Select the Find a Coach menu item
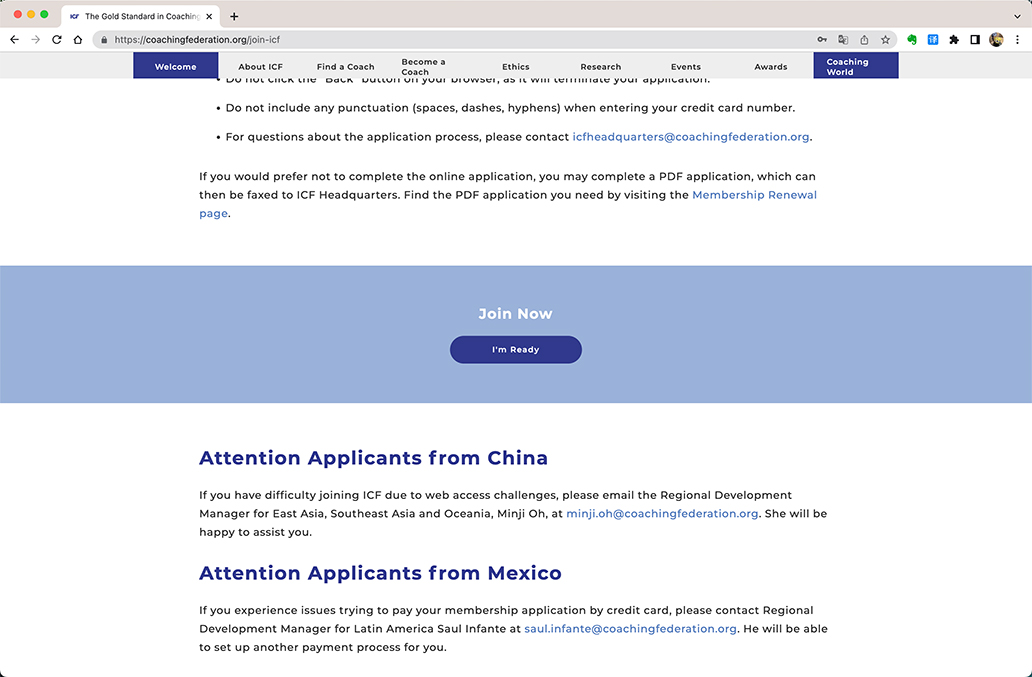The height and width of the screenshot is (677, 1032). 345,67
